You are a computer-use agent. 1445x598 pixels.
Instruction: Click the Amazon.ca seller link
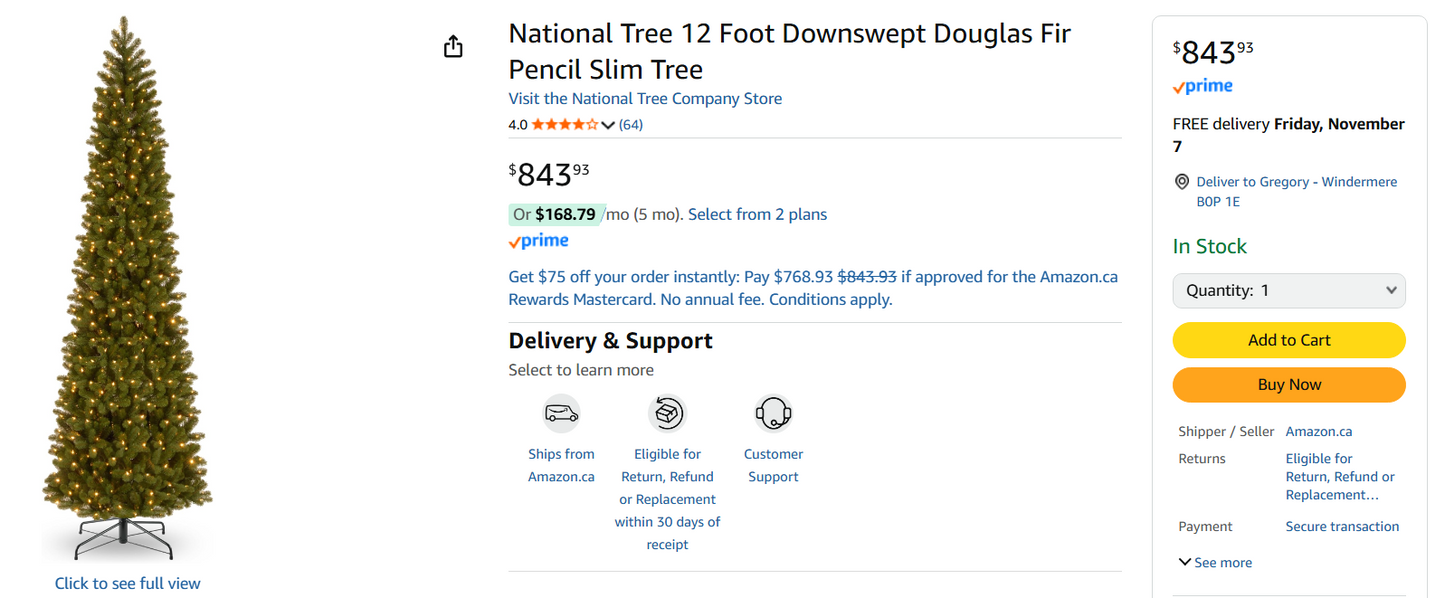[1318, 431]
